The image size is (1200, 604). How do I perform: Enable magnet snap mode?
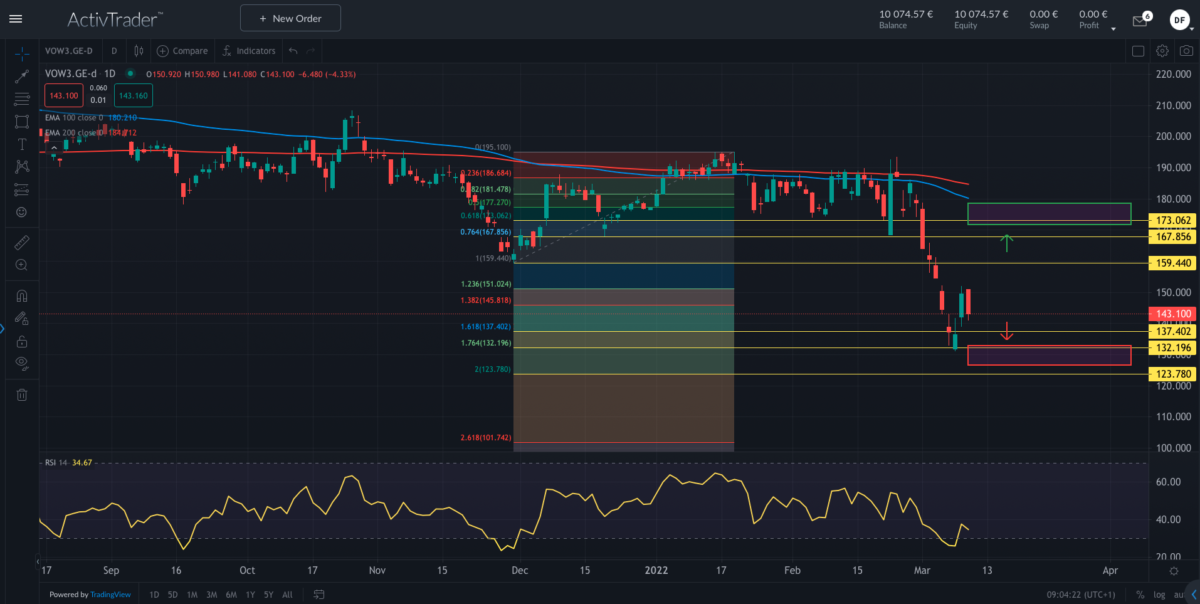pyautogui.click(x=21, y=295)
